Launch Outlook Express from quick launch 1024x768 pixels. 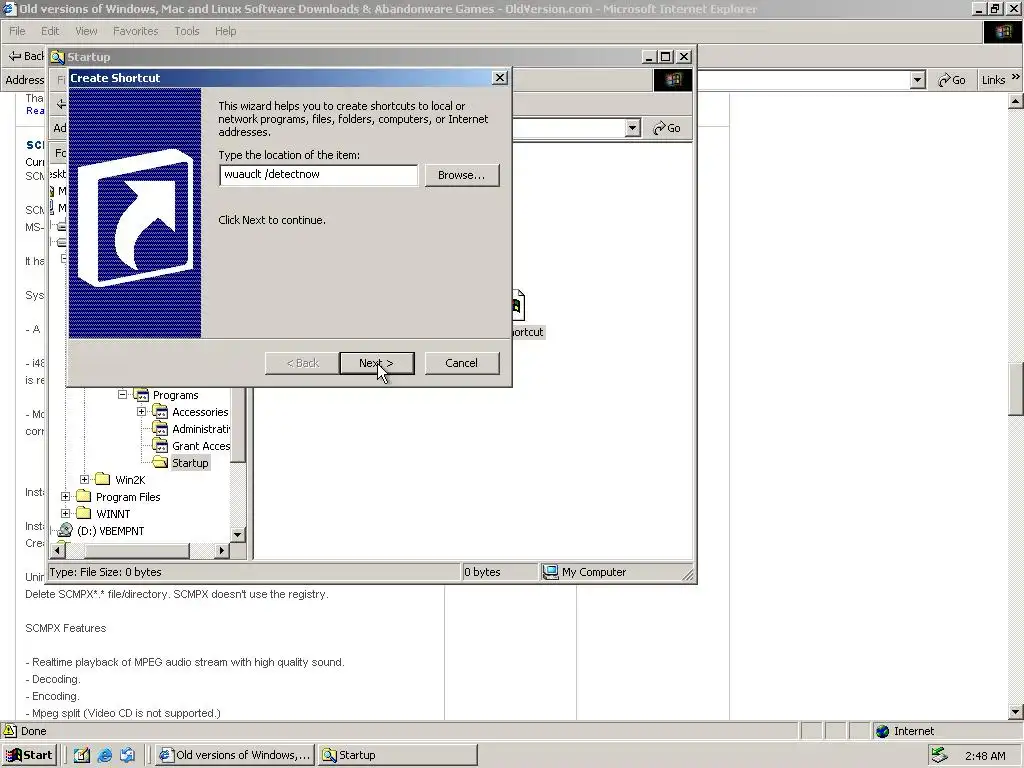click(127, 755)
